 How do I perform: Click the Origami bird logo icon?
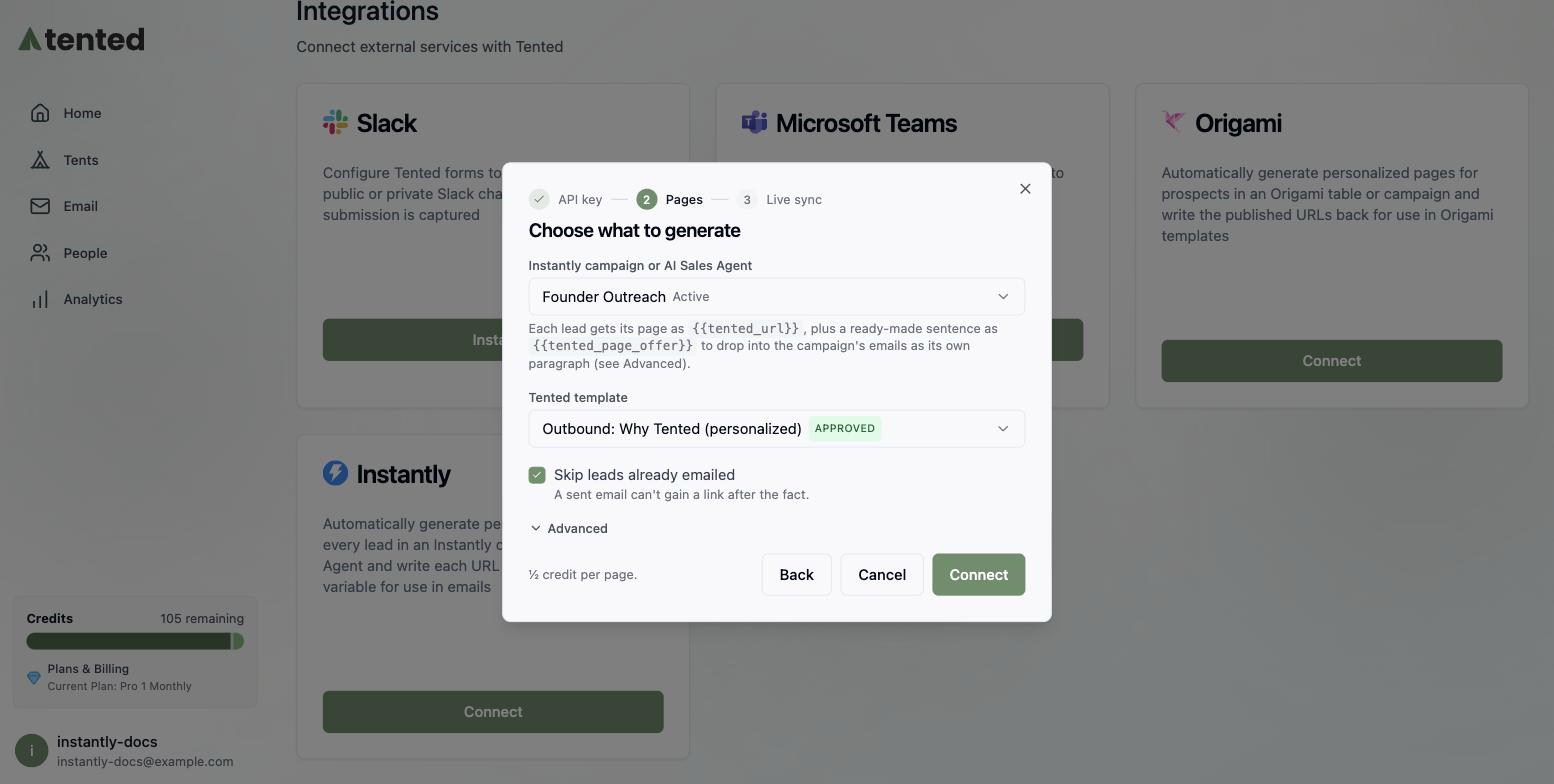[x=1174, y=122]
